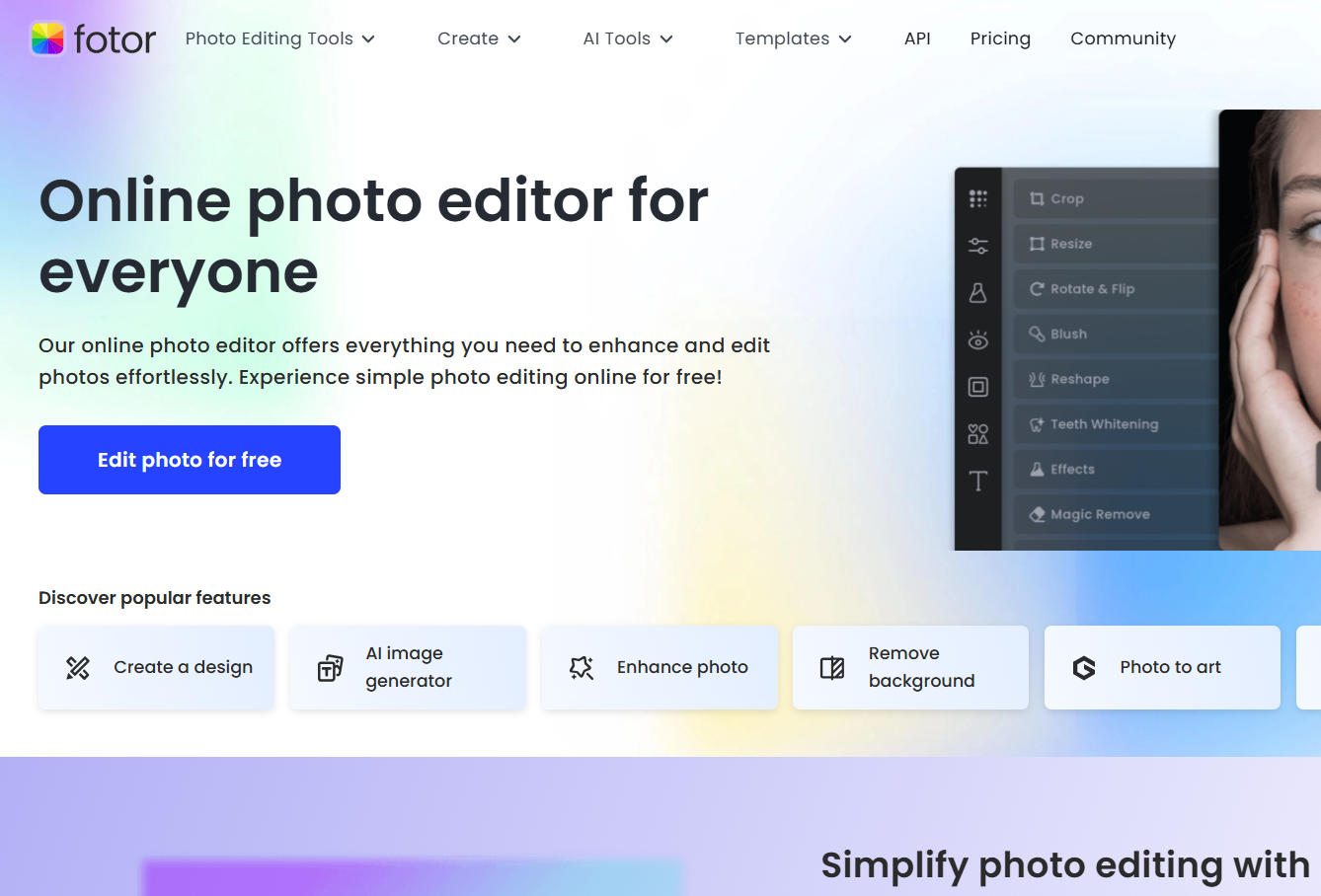
Task: Open the Remove background feature card
Action: click(x=910, y=667)
